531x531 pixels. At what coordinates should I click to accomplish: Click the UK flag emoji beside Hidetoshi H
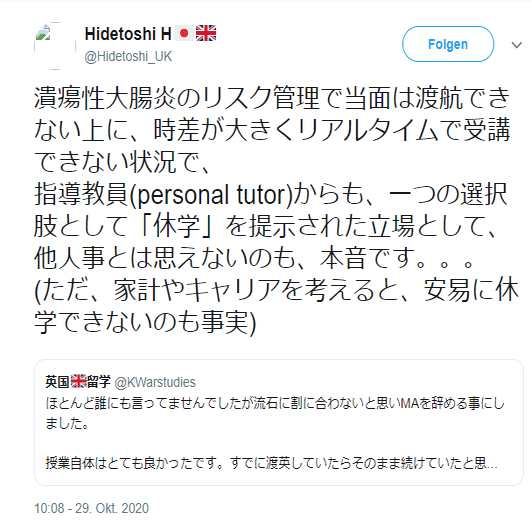(x=206, y=33)
